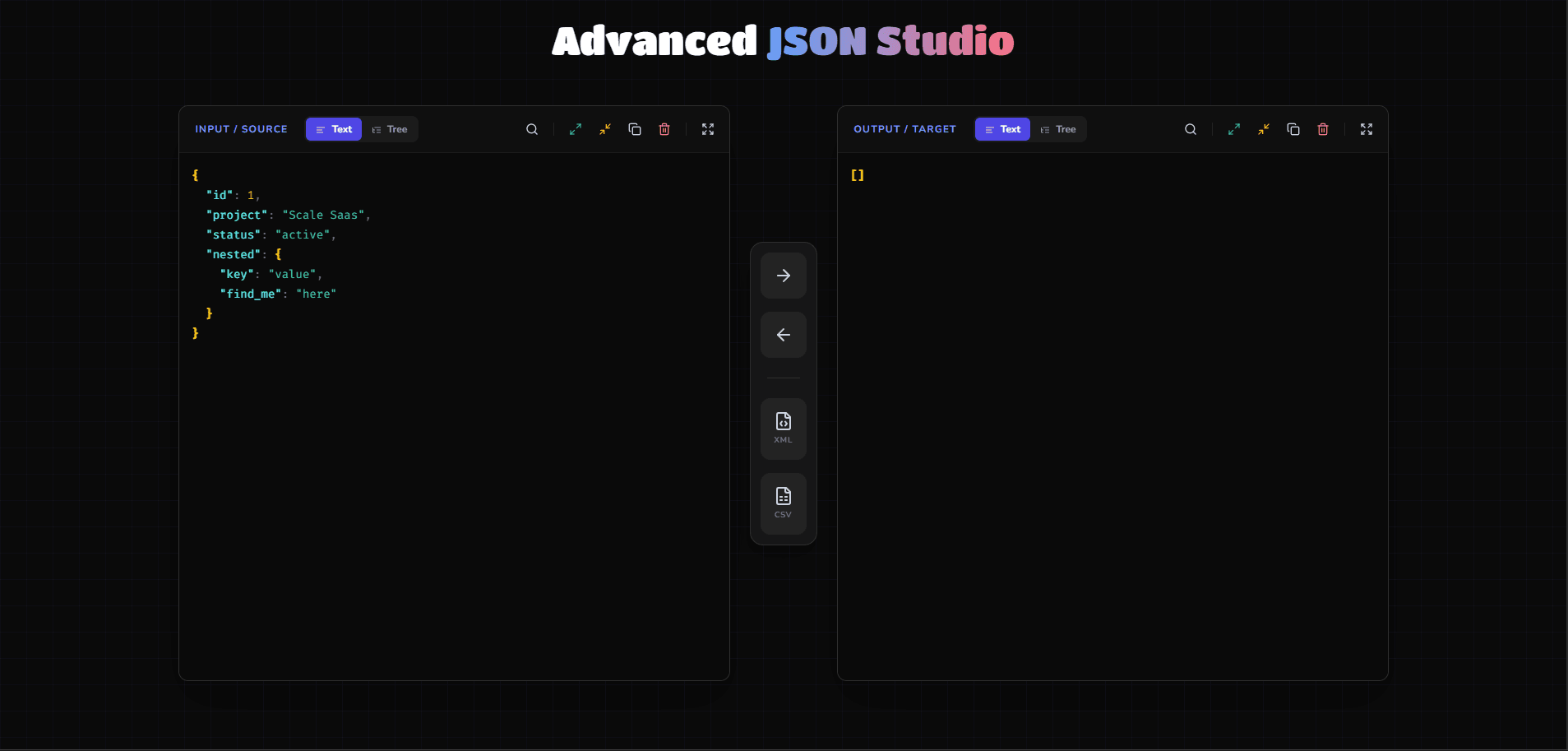Image resolution: width=1568 pixels, height=751 pixels.
Task: Switch the output panel to Tree view
Action: (x=1059, y=129)
